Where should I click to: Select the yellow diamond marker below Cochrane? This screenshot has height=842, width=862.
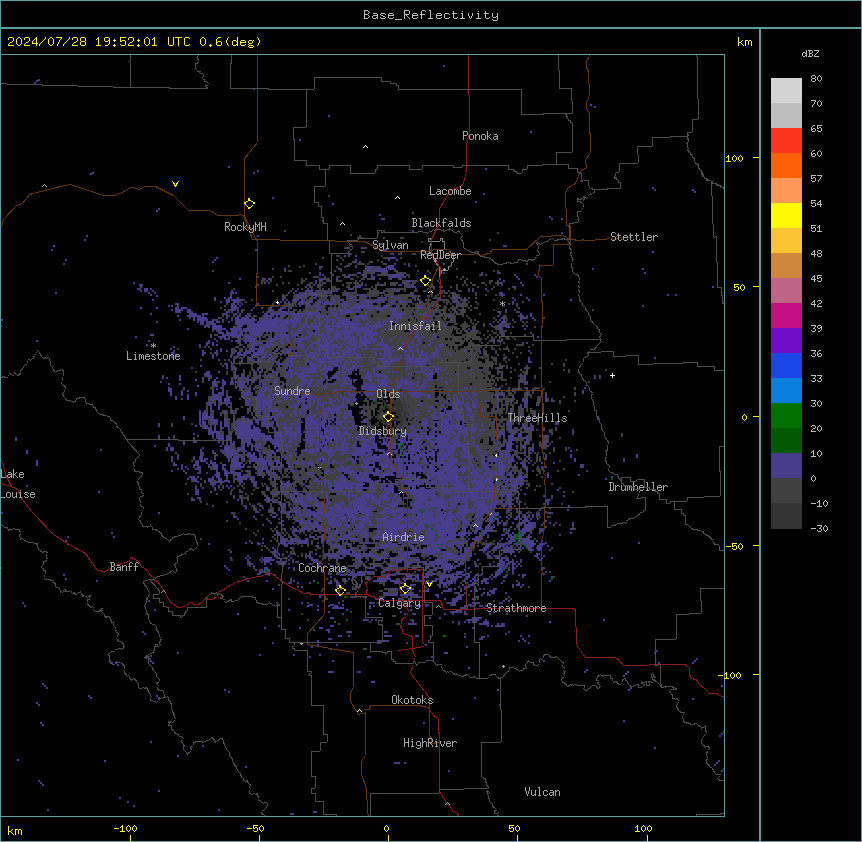[x=340, y=591]
